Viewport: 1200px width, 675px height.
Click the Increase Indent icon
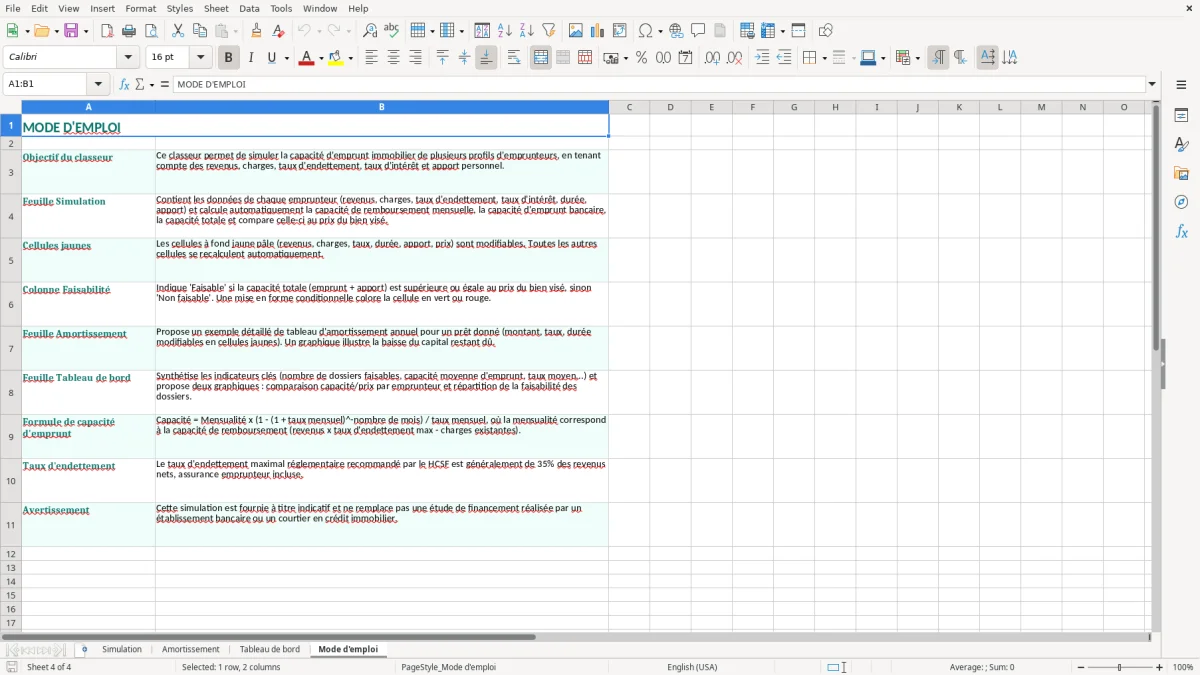tap(762, 58)
